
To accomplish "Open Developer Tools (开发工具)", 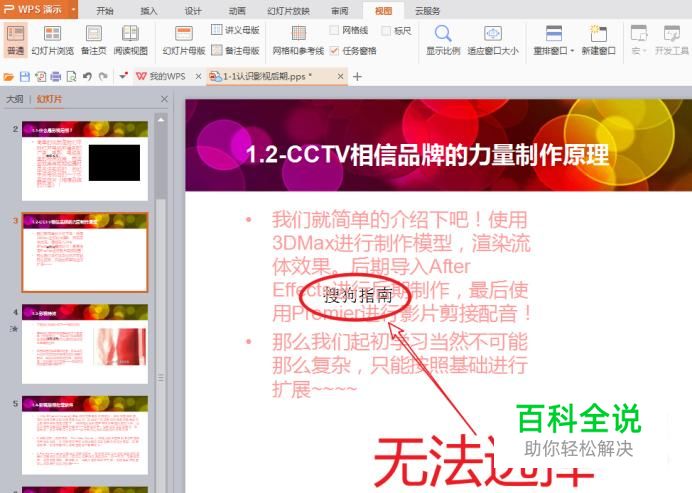I will click(x=672, y=40).
